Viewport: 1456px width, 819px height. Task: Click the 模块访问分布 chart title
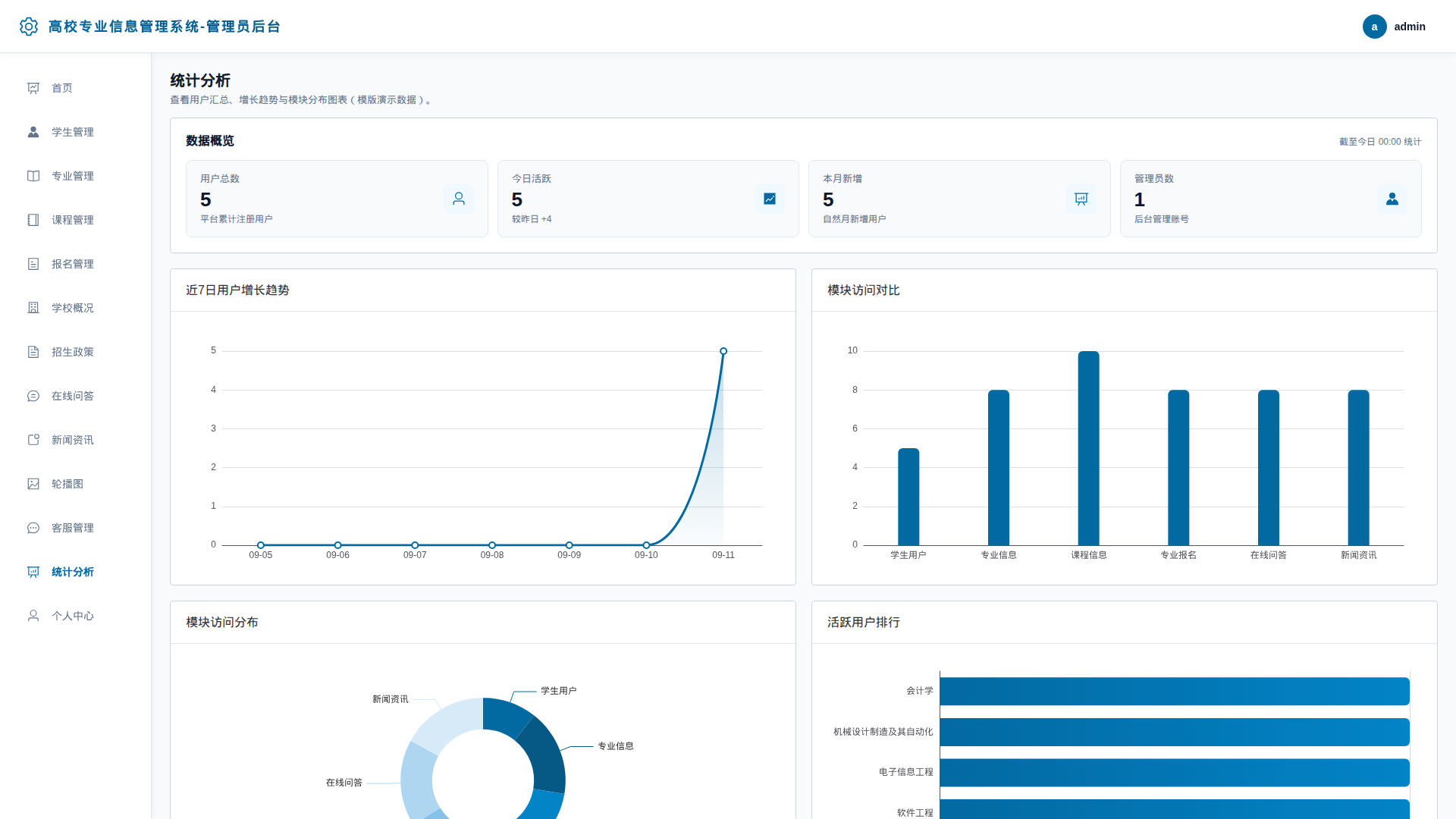[x=222, y=623]
